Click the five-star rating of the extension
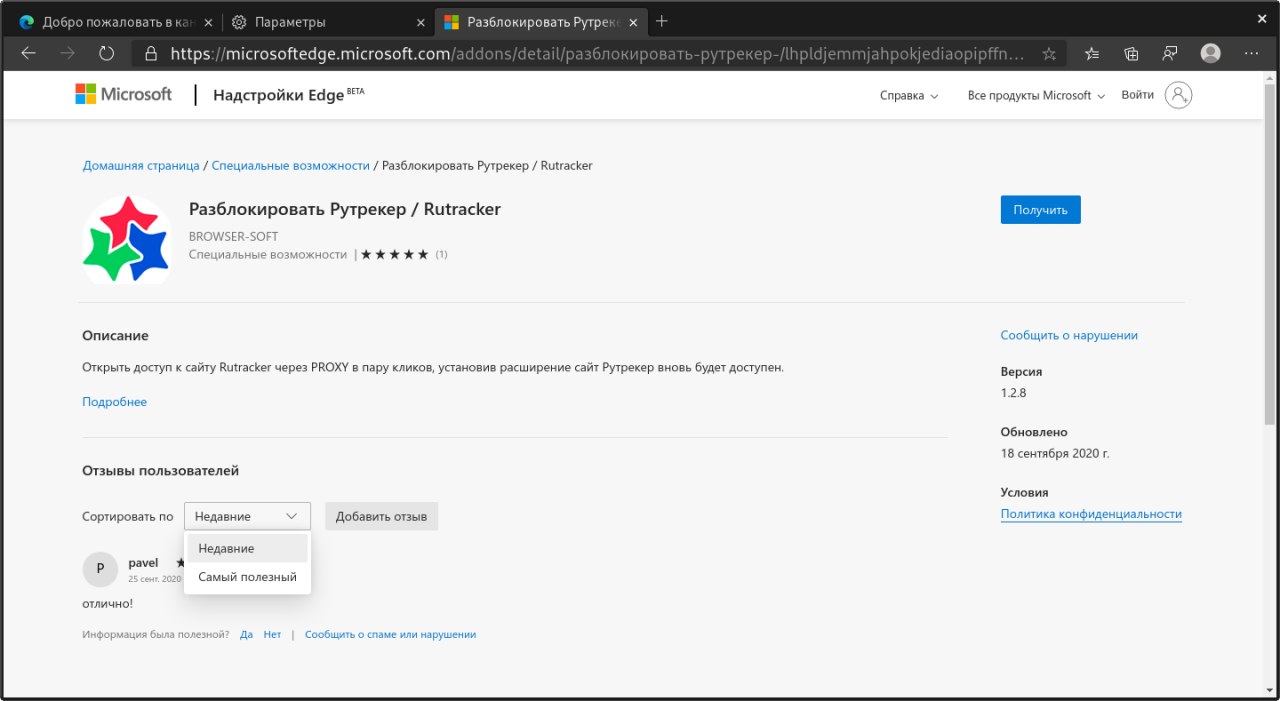This screenshot has width=1280, height=701. 395,255
